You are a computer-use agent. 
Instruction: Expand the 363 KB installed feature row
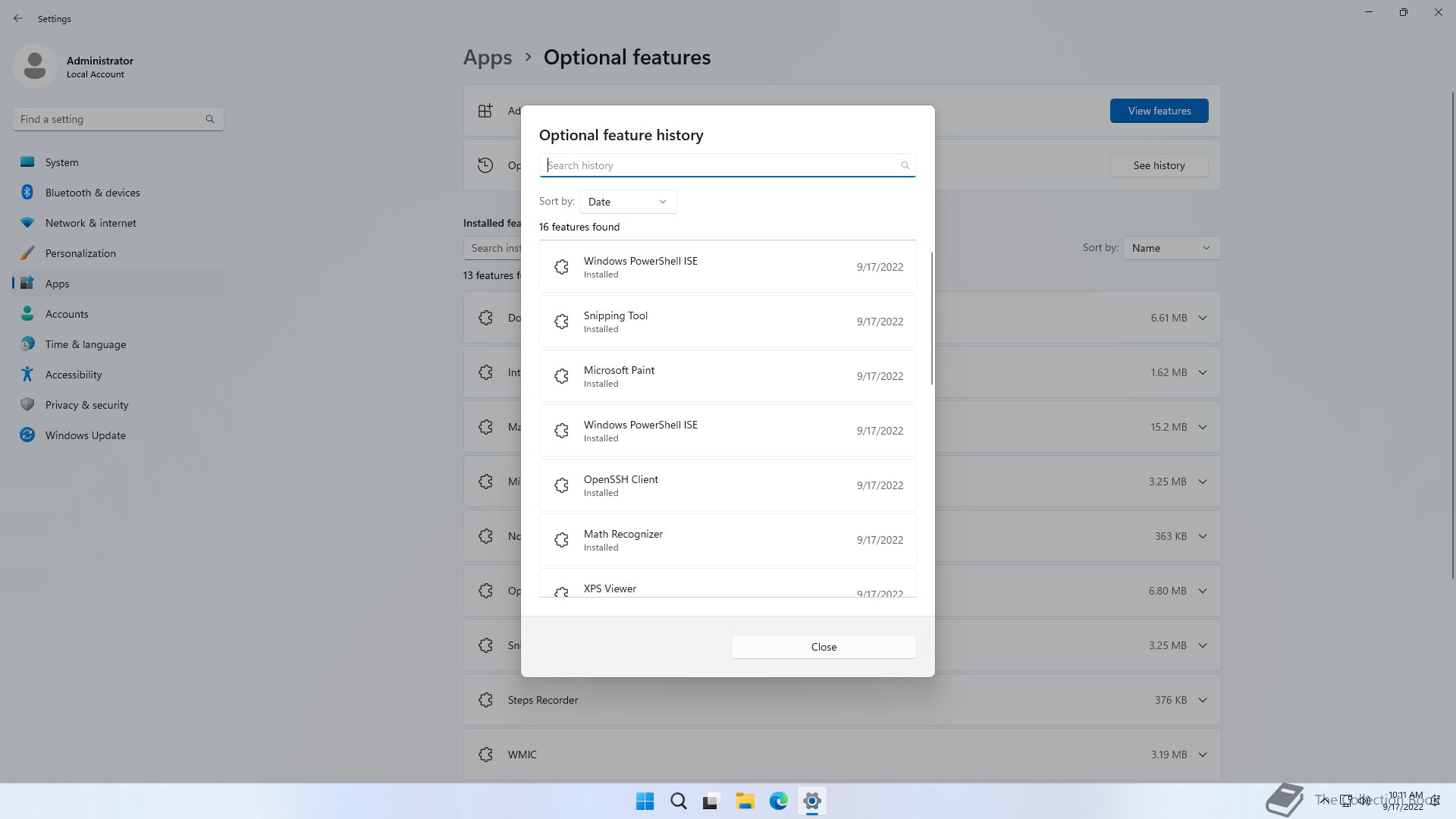click(x=1203, y=536)
